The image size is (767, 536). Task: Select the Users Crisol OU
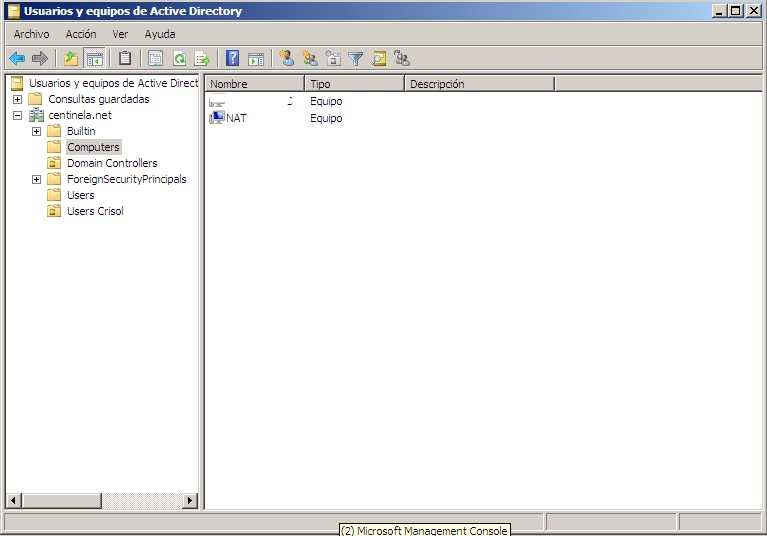(95, 211)
